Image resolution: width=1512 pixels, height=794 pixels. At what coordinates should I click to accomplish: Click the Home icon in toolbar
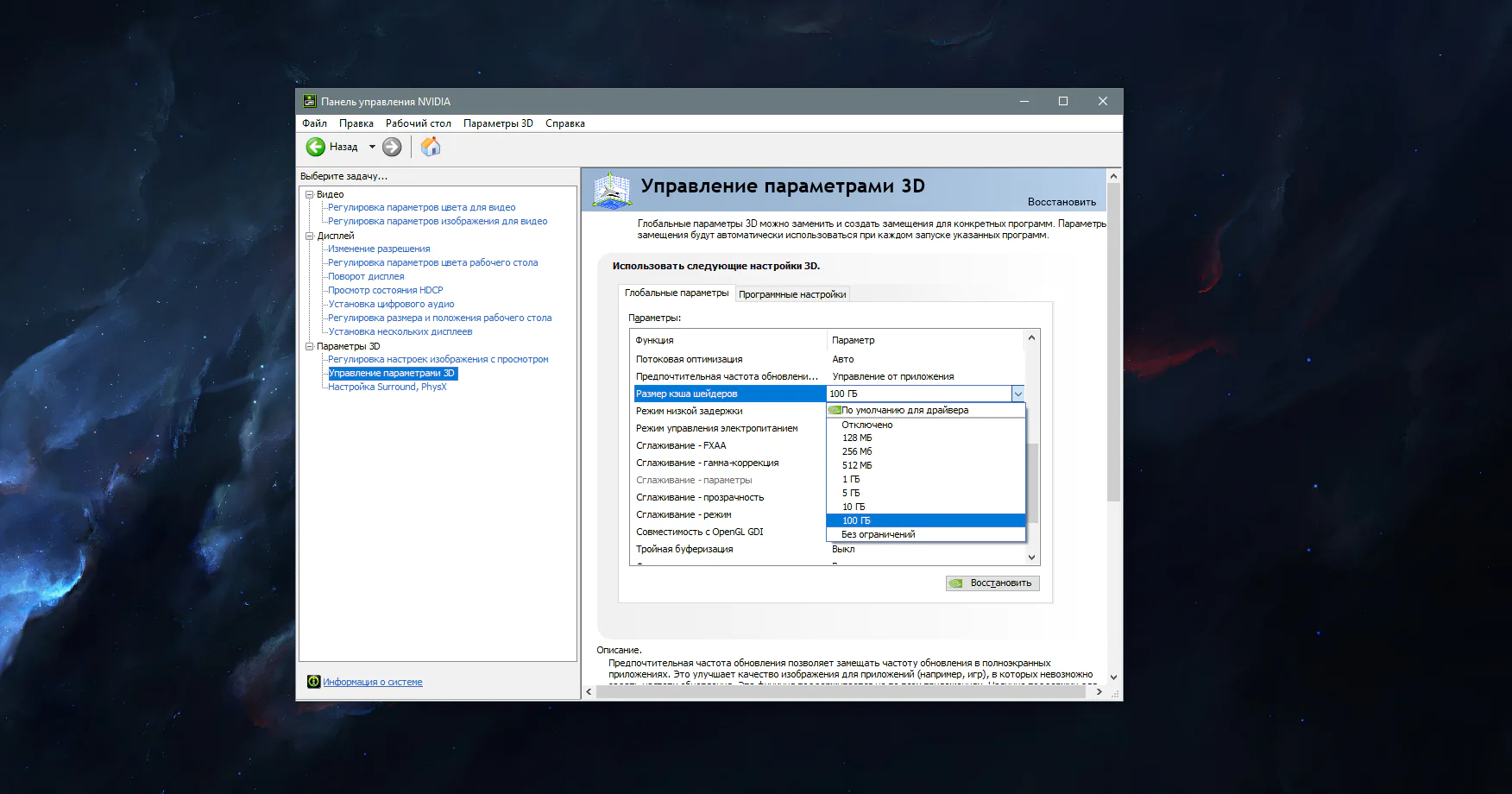(430, 147)
